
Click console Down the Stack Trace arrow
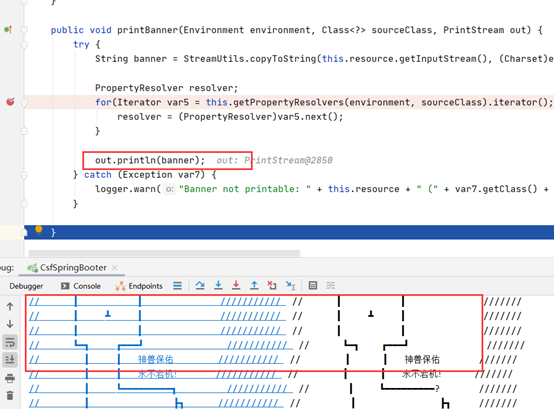[10, 324]
